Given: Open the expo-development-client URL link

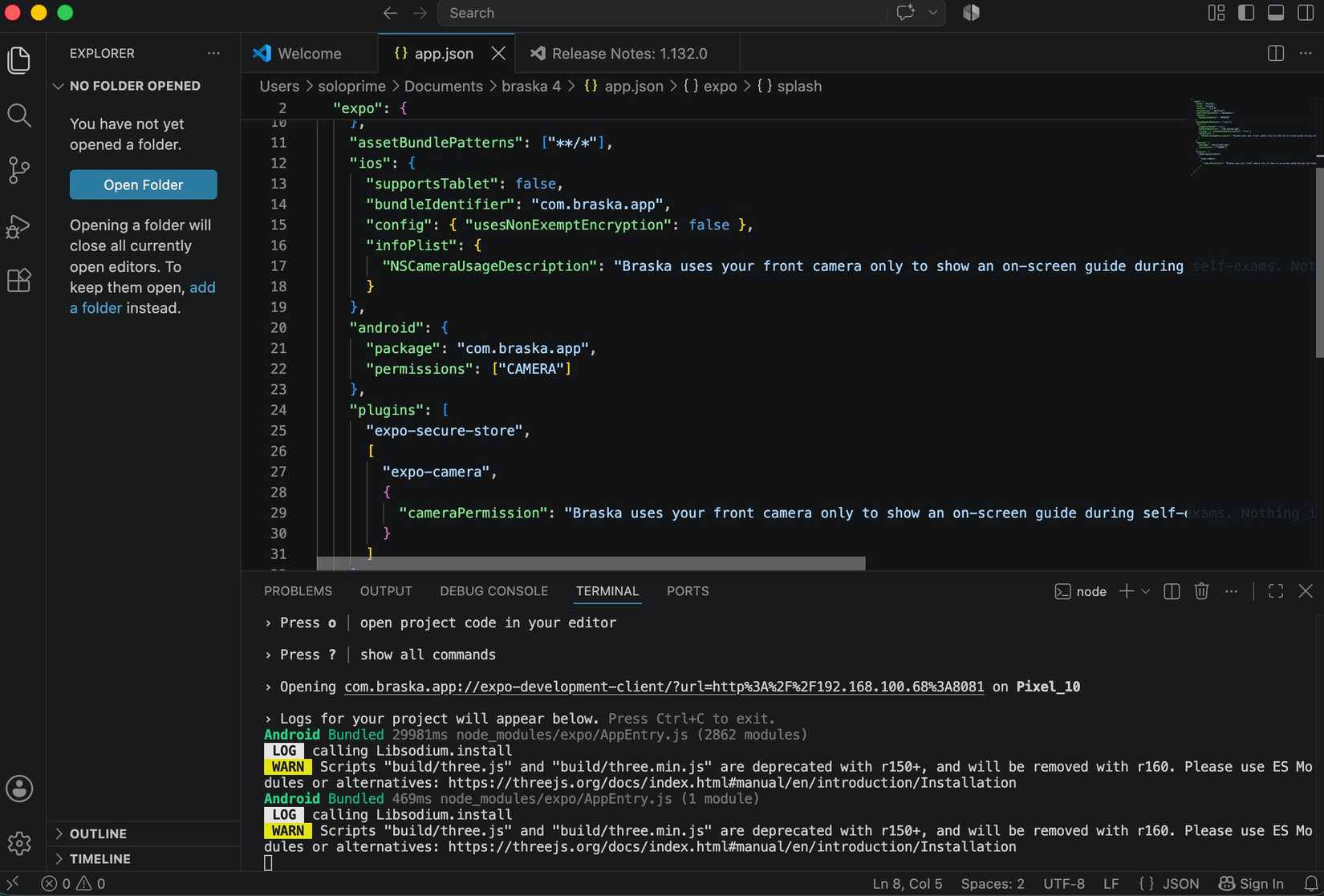Looking at the screenshot, I should click(664, 687).
